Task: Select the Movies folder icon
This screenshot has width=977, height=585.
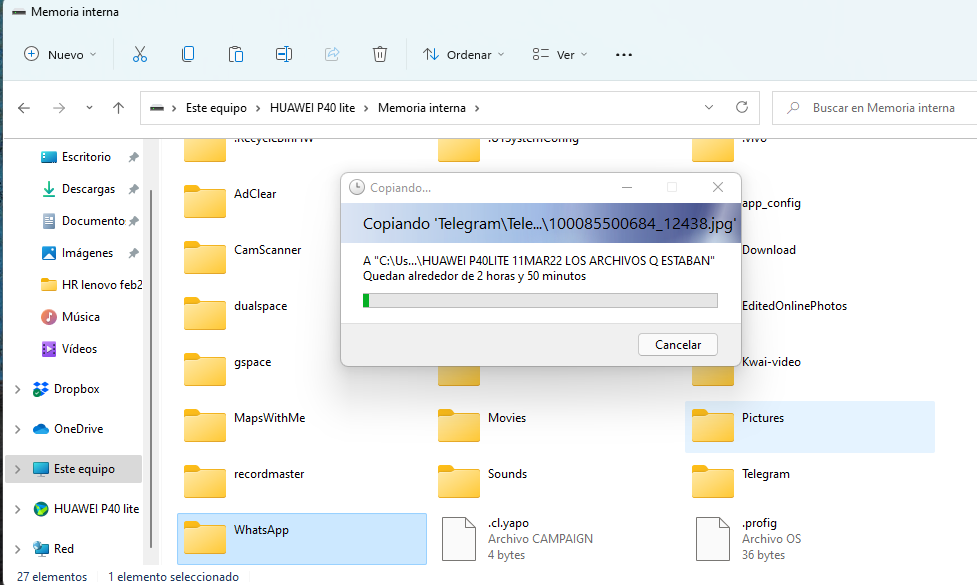Action: point(459,426)
